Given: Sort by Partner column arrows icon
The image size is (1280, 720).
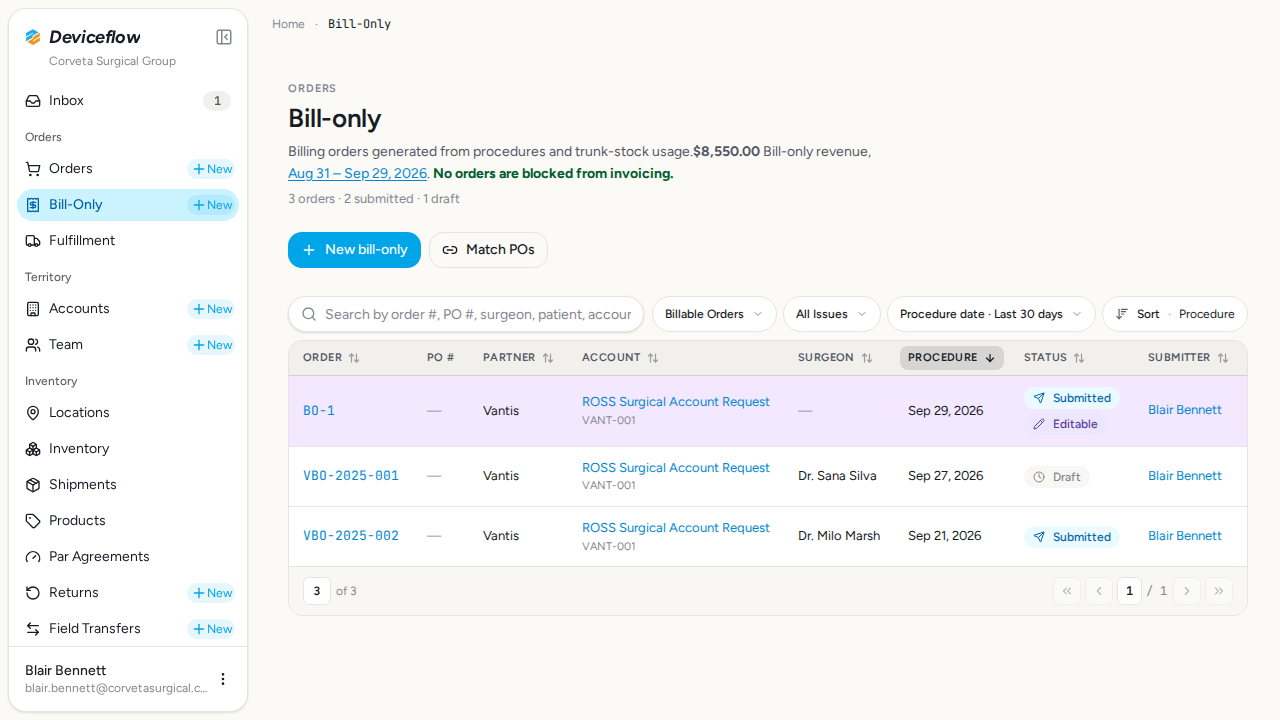Looking at the screenshot, I should coord(548,358).
